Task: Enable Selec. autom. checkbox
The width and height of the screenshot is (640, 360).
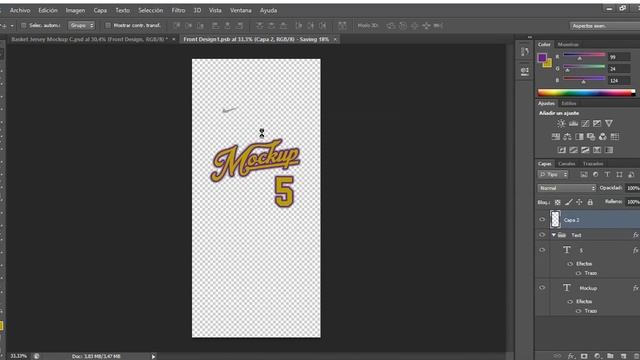Action: pos(24,25)
